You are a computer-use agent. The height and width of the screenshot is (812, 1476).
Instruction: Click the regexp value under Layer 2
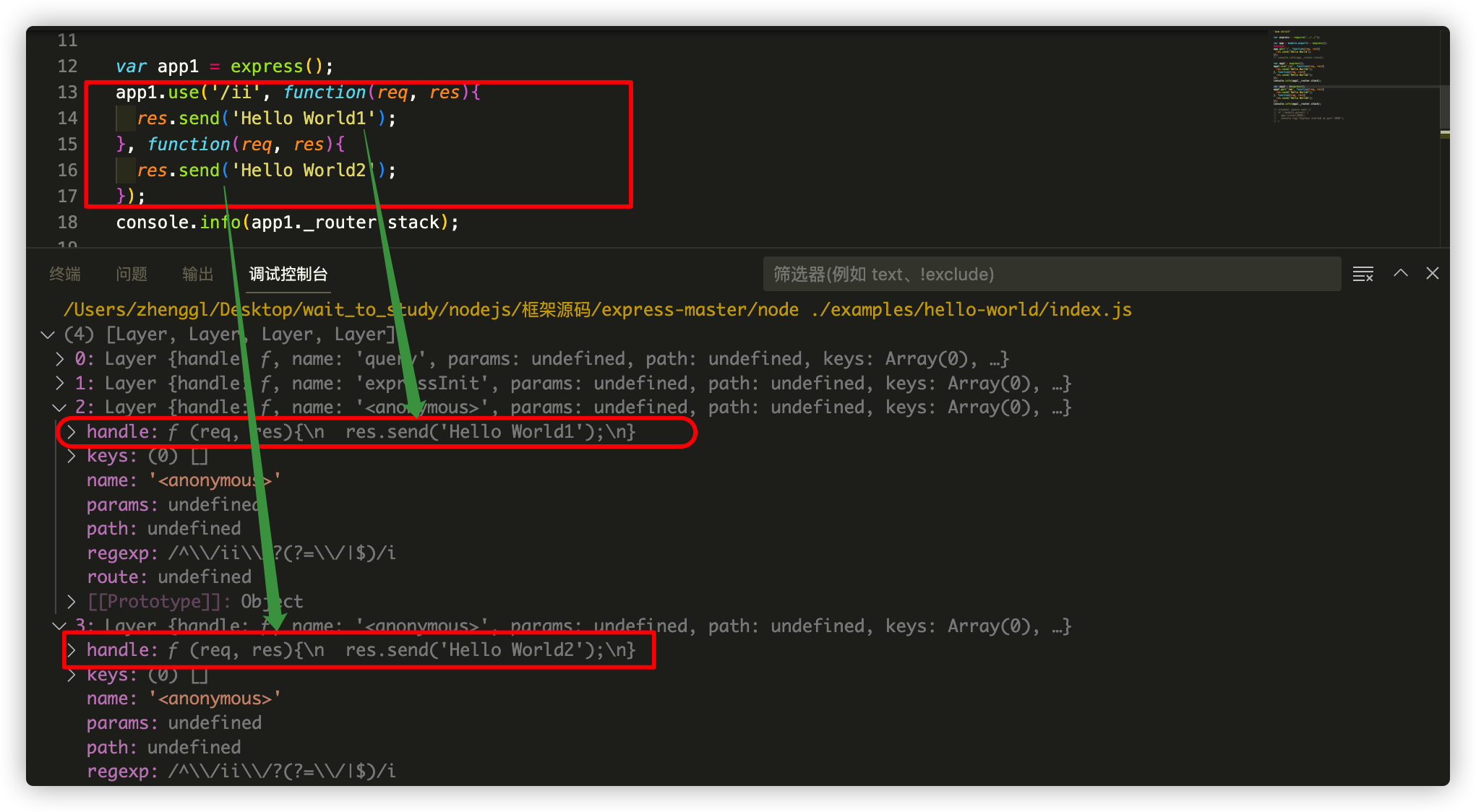(282, 553)
